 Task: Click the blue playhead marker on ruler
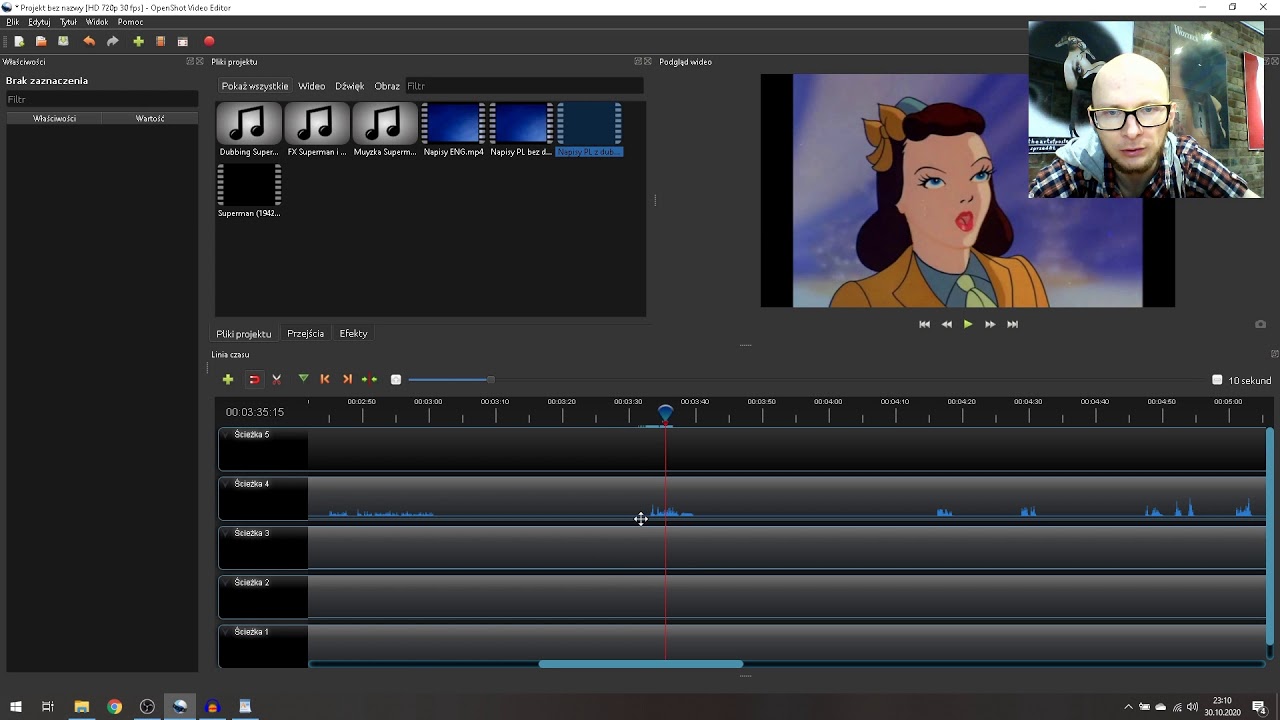coord(665,413)
